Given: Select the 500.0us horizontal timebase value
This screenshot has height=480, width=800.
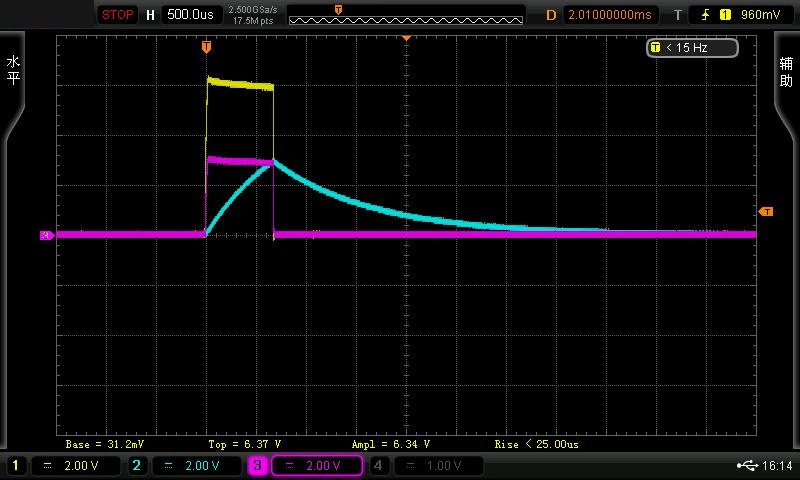Looking at the screenshot, I should pos(191,14).
